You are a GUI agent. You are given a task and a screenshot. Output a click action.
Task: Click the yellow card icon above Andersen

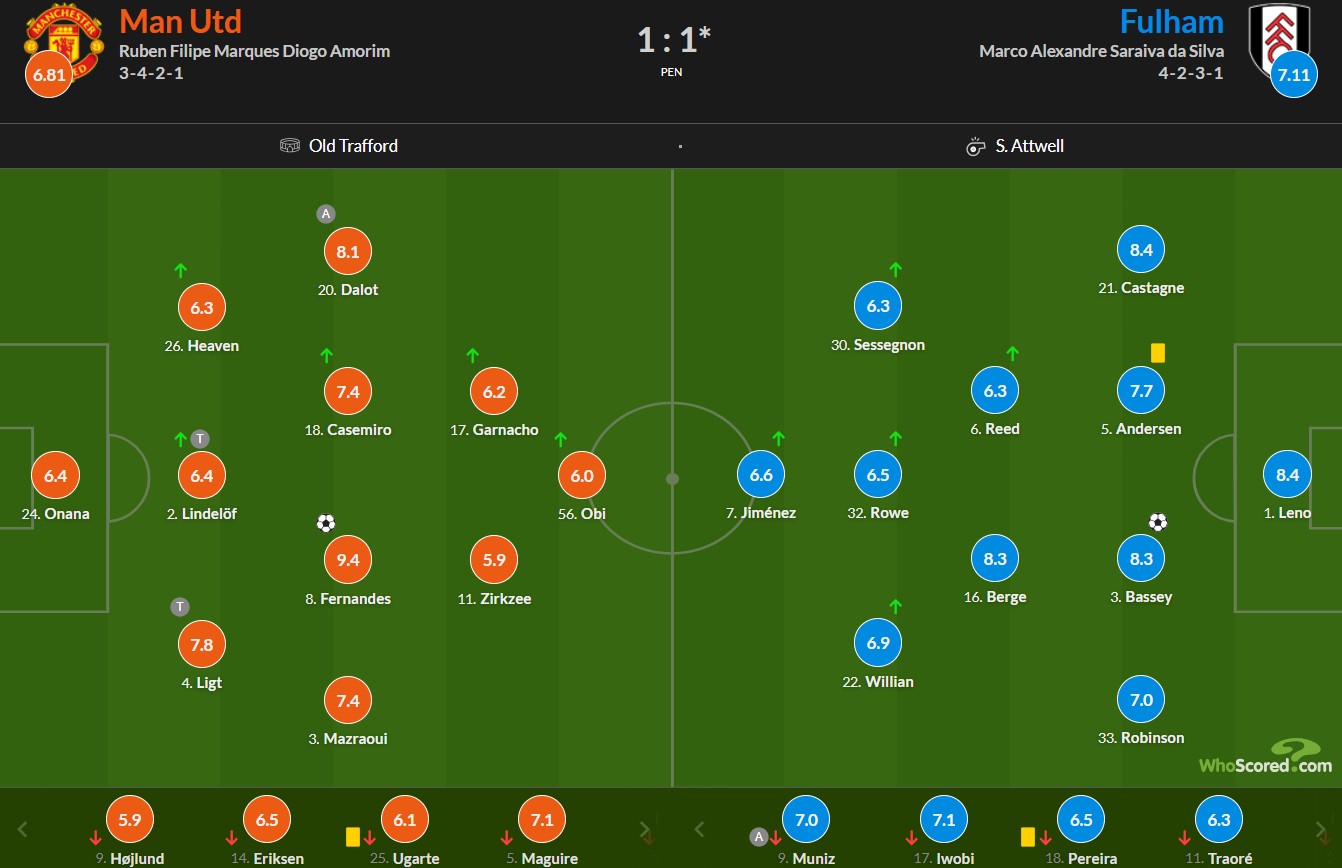click(x=1158, y=353)
